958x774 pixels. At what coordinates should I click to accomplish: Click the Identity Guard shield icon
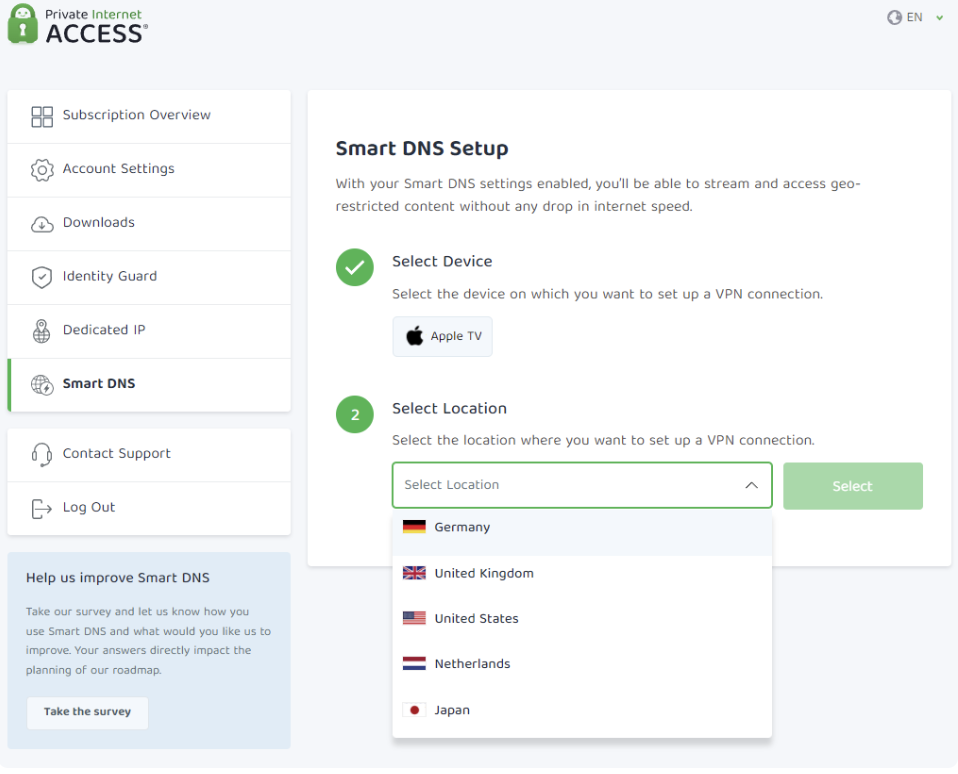click(42, 277)
